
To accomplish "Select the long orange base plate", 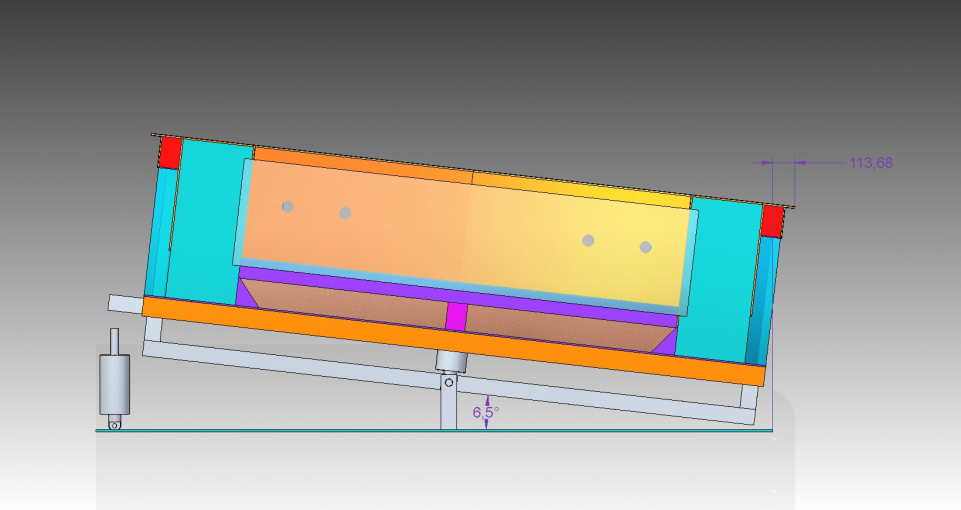I will pyautogui.click(x=454, y=341).
